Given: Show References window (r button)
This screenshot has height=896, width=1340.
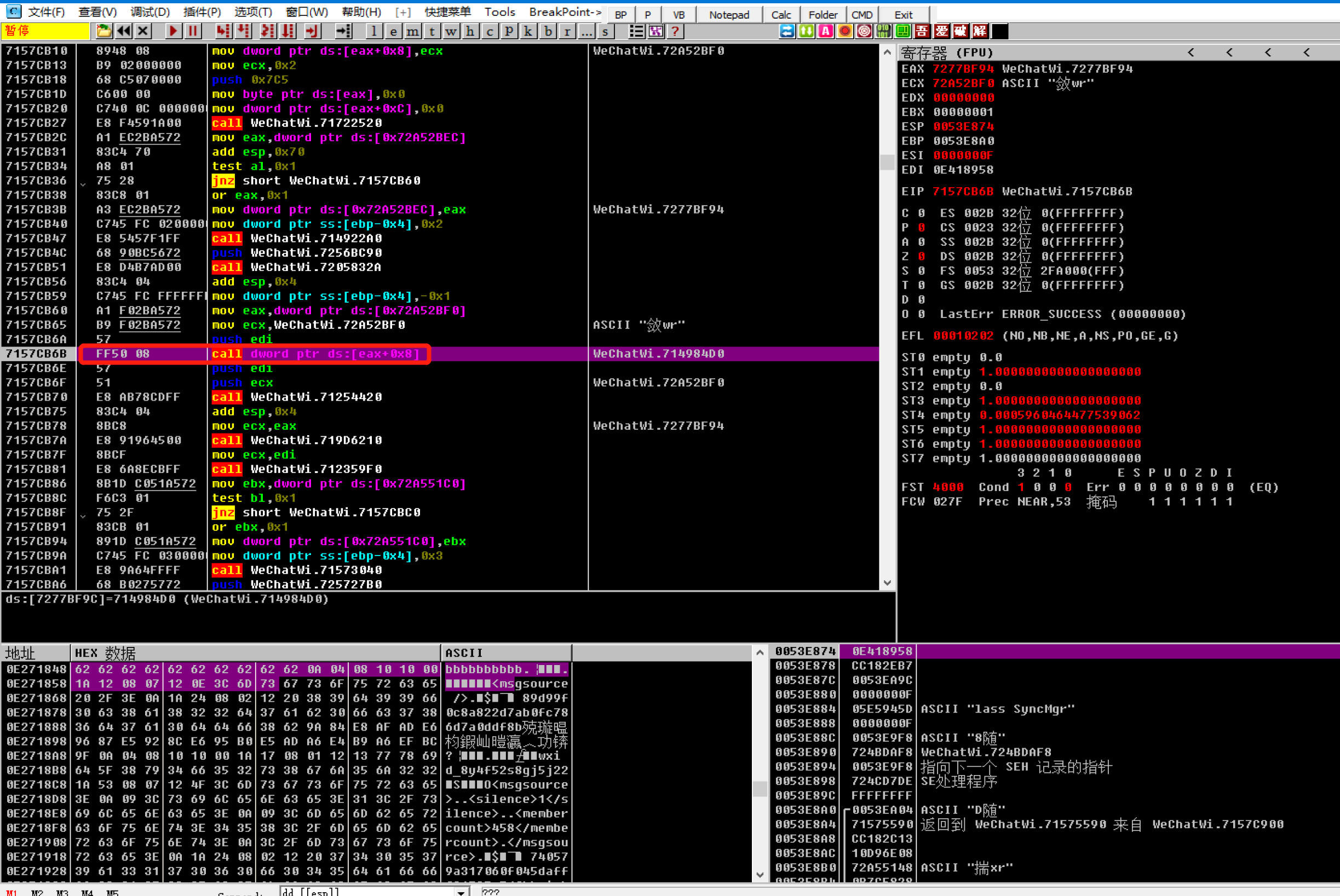Looking at the screenshot, I should (x=567, y=31).
